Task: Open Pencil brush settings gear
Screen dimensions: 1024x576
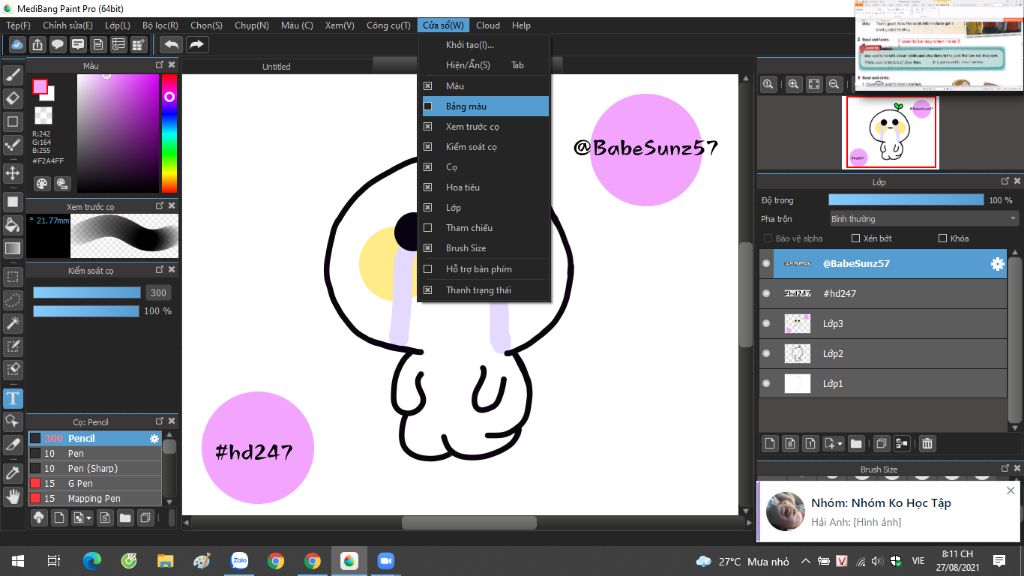Action: tap(154, 439)
